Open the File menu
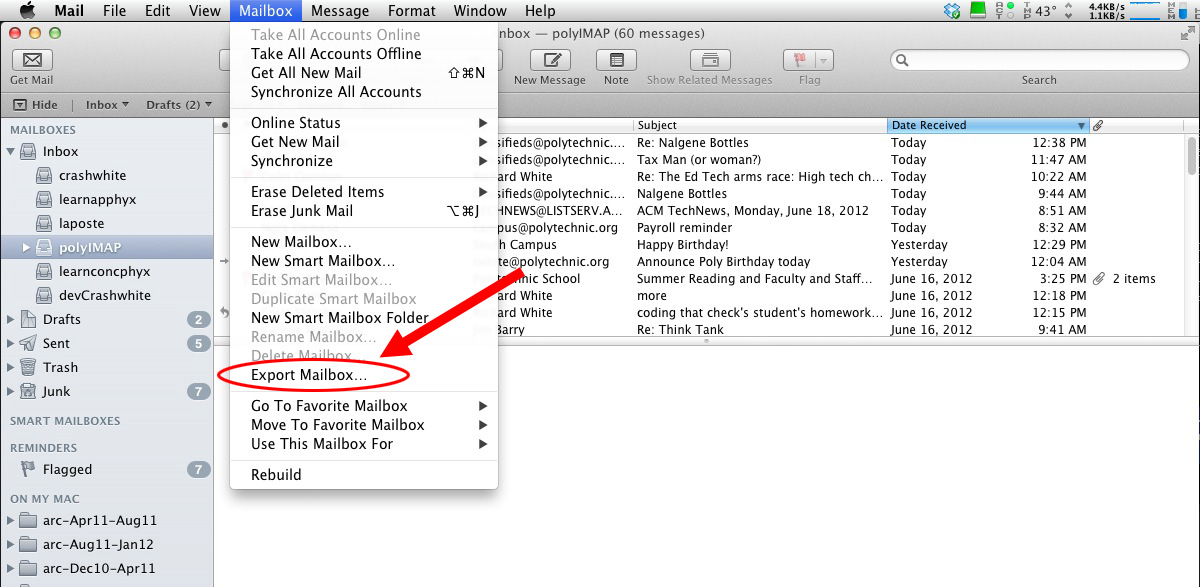Screen dimensions: 1200x587 pos(114,11)
